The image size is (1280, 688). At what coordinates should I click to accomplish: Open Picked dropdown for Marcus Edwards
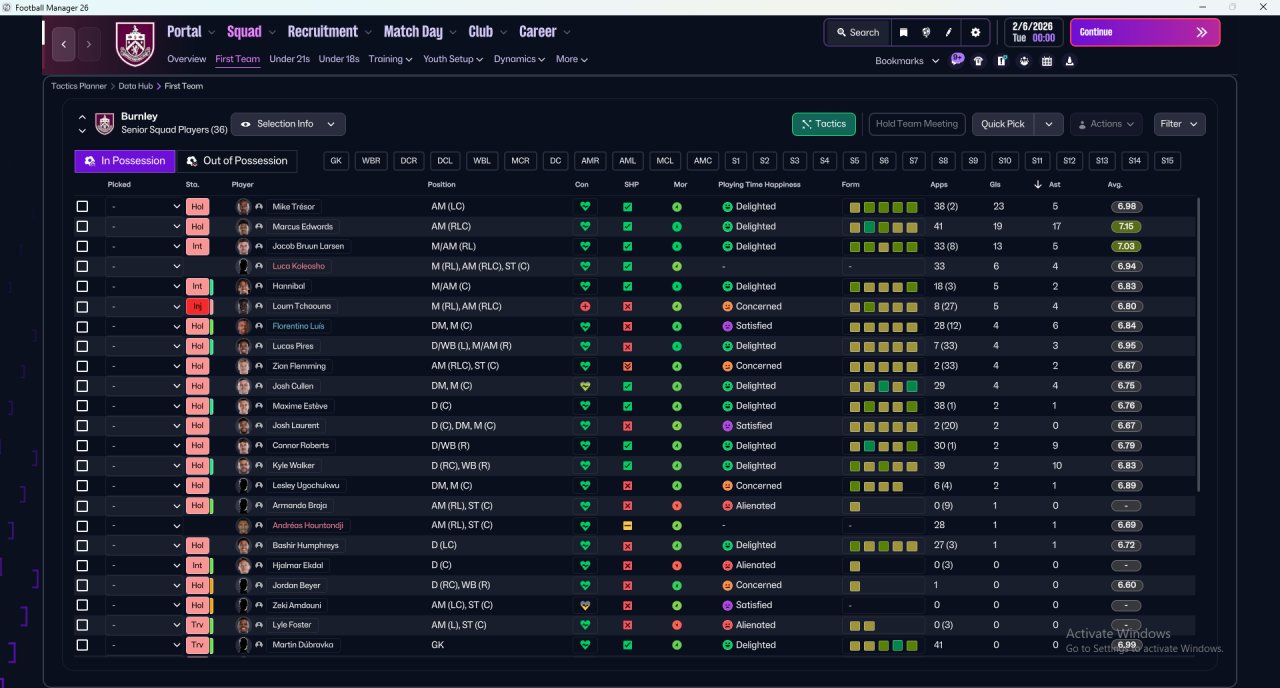coord(145,227)
